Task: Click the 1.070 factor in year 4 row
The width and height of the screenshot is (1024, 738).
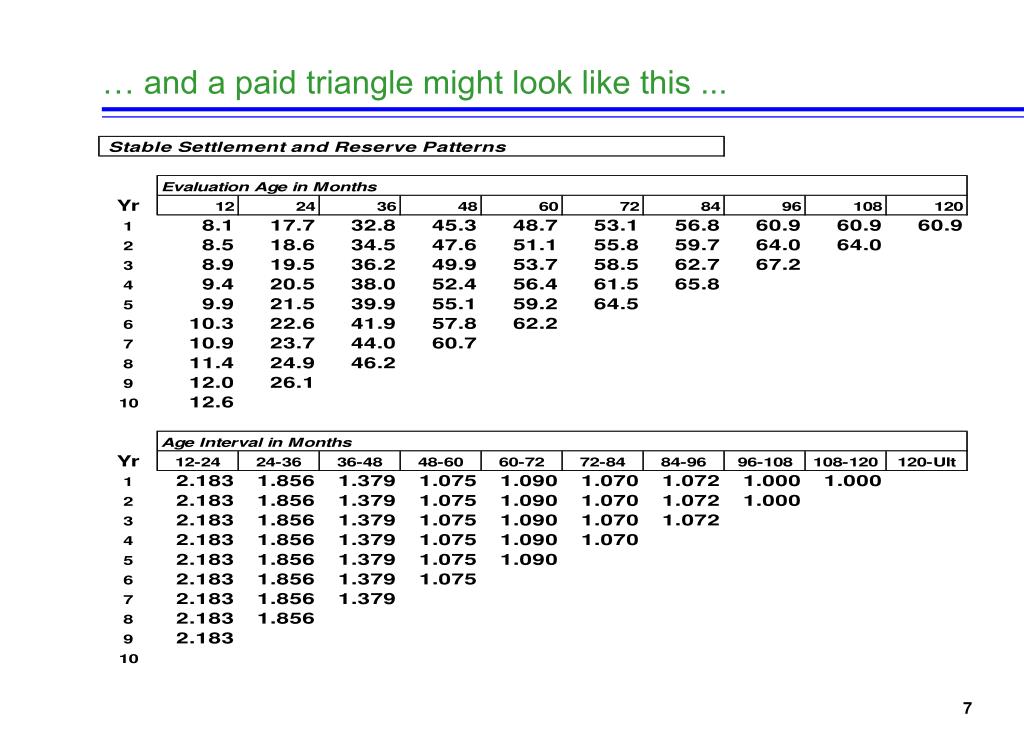Action: tap(610, 540)
